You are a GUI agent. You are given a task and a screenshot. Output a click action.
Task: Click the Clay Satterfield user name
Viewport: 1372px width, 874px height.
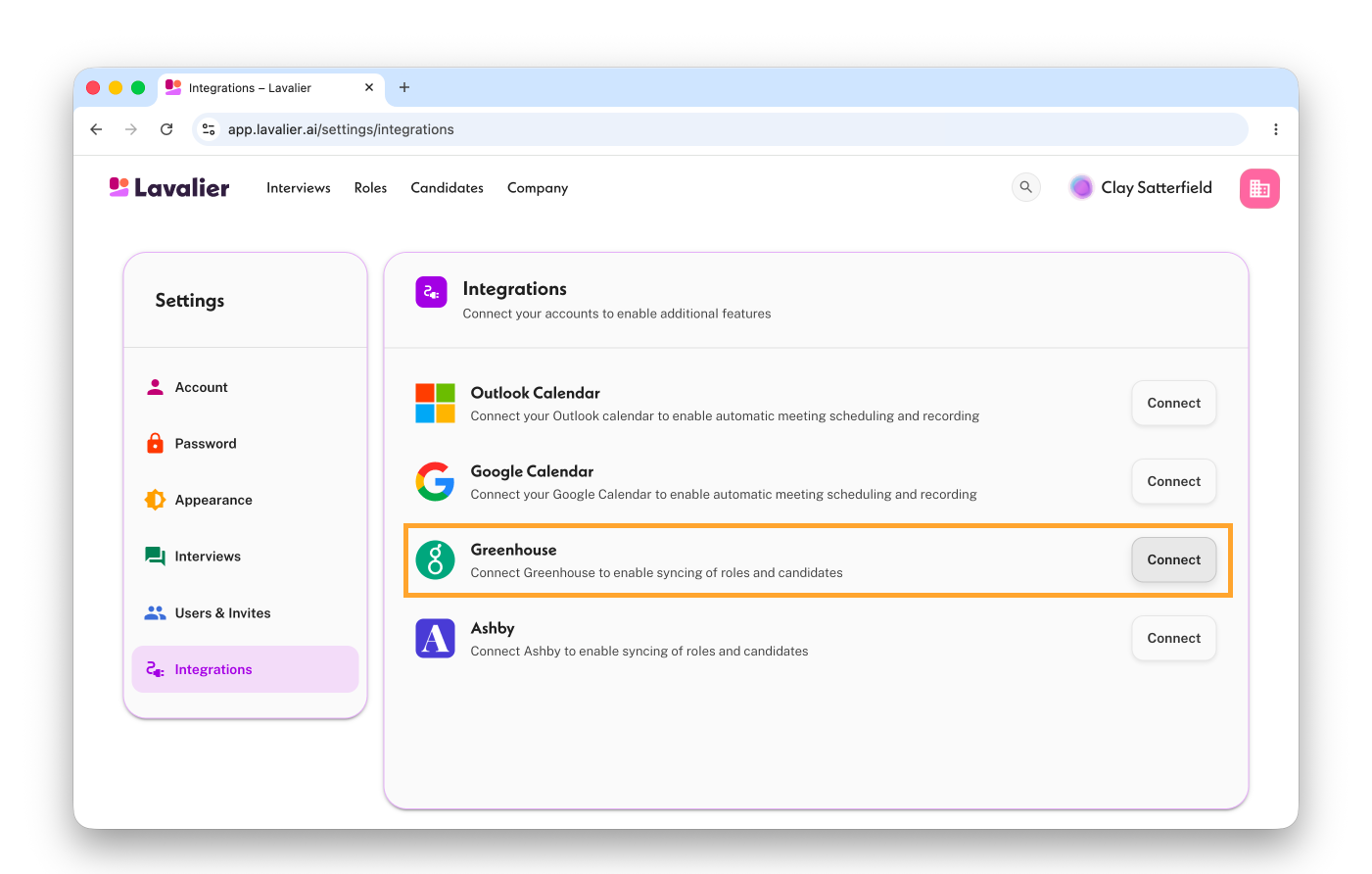tap(1157, 187)
